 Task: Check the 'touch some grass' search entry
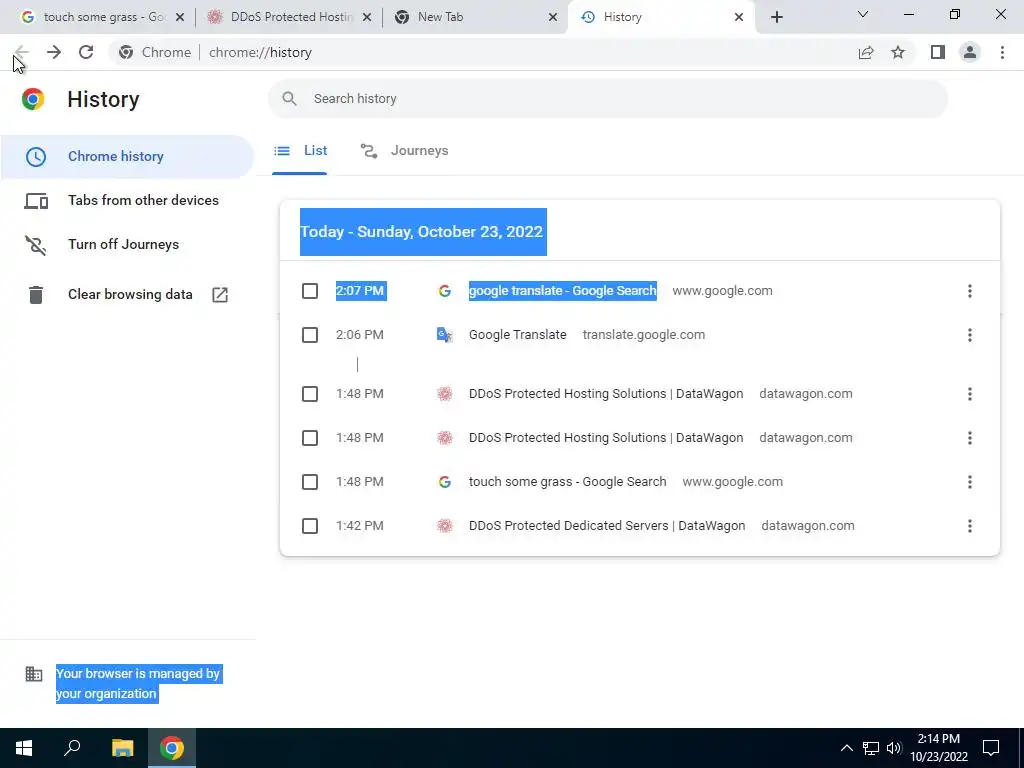click(310, 482)
